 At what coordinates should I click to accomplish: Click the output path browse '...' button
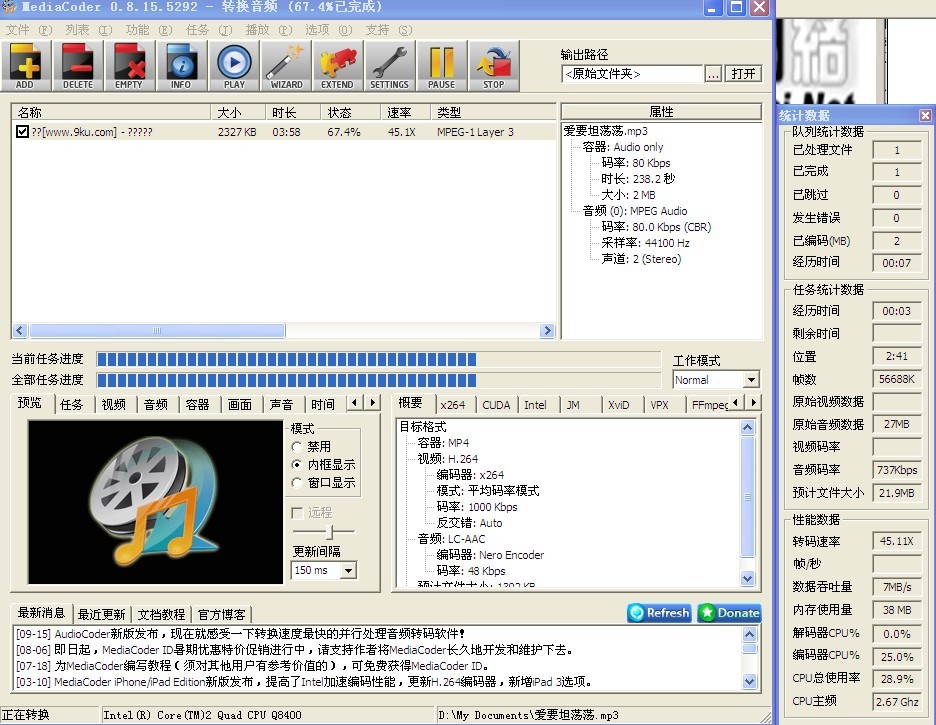(713, 74)
